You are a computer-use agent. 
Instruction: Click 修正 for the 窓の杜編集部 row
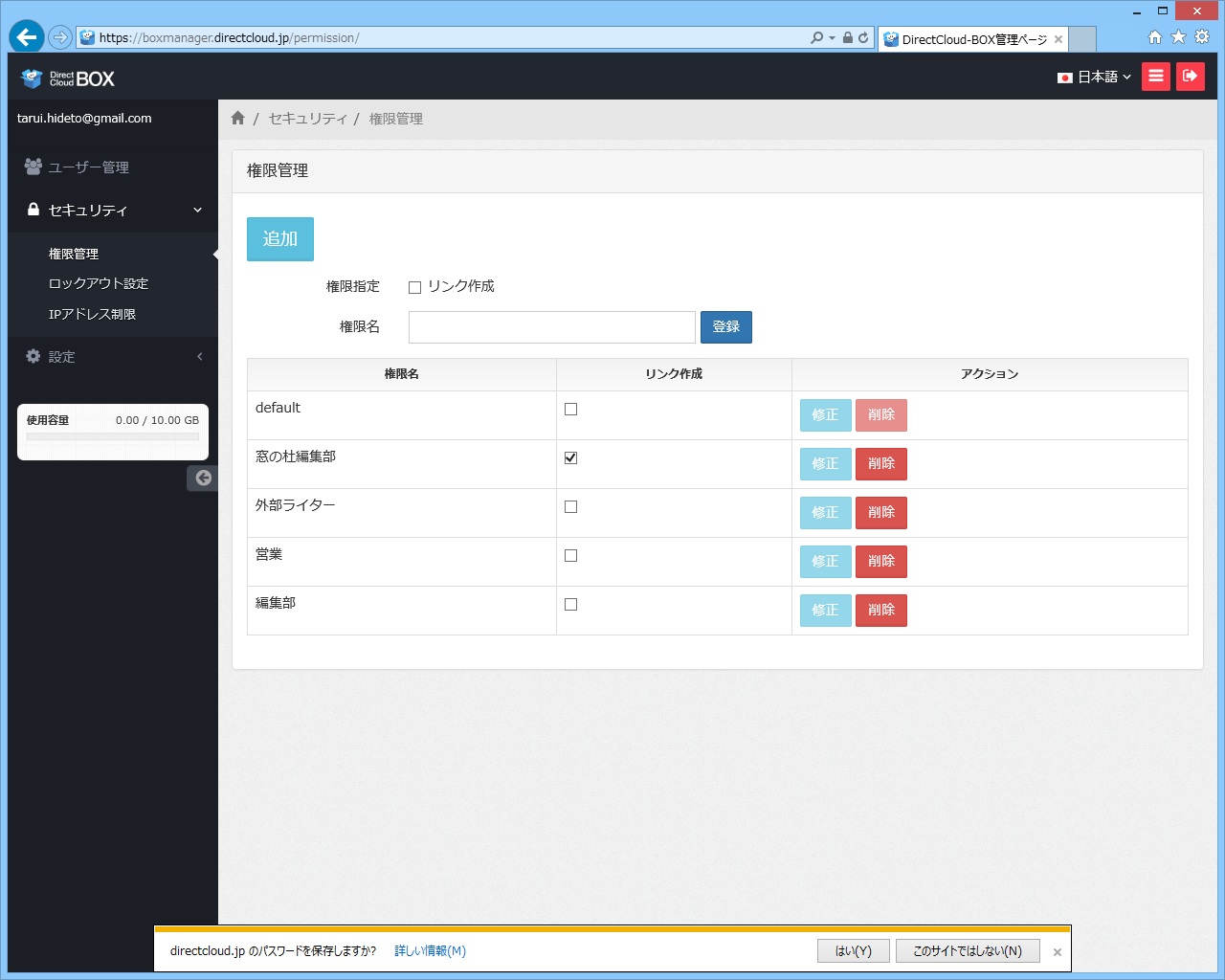pyautogui.click(x=825, y=464)
